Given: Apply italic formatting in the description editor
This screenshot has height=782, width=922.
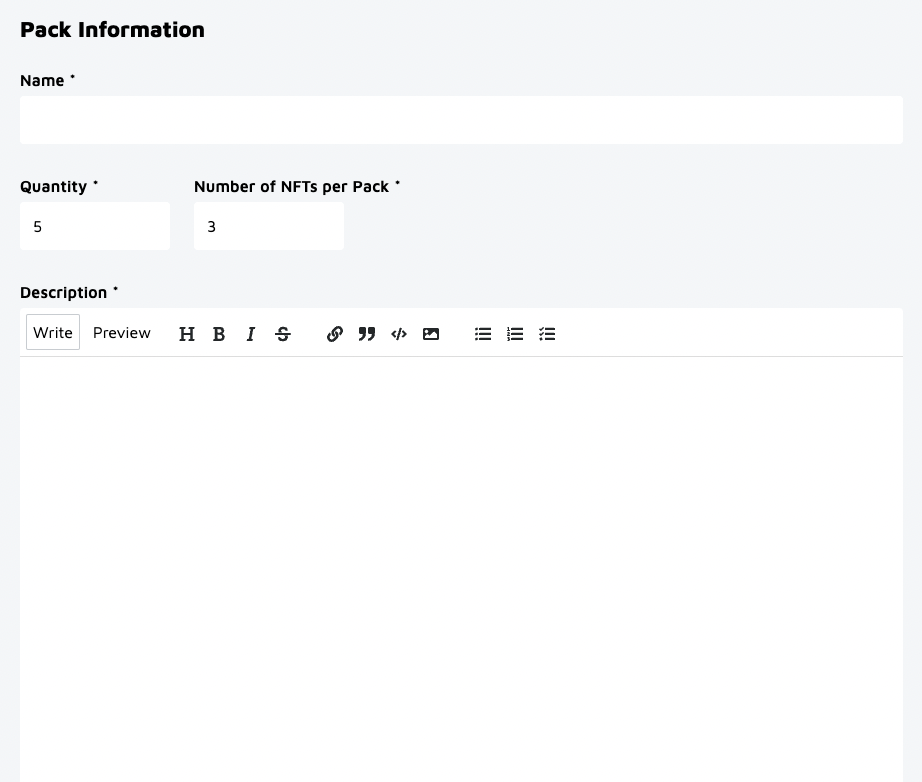Looking at the screenshot, I should click(250, 334).
